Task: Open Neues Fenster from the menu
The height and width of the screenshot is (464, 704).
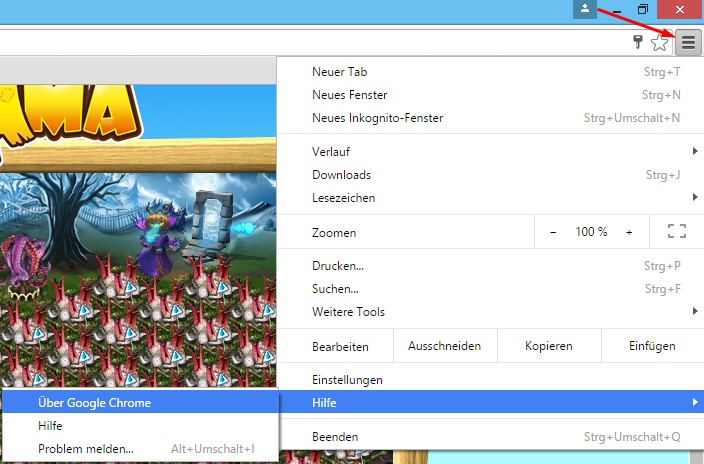Action: pos(490,95)
